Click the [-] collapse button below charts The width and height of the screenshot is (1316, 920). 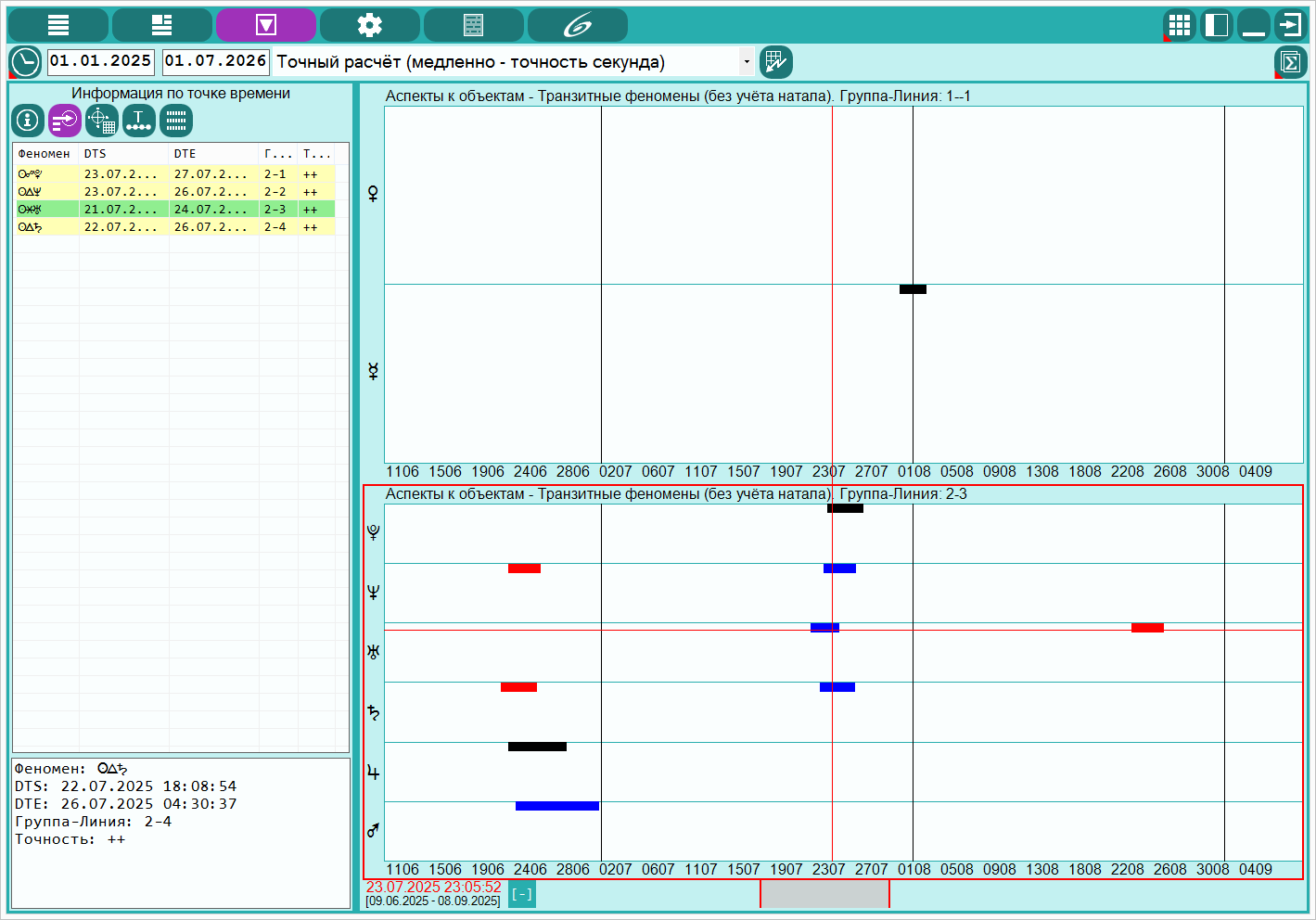(x=522, y=894)
